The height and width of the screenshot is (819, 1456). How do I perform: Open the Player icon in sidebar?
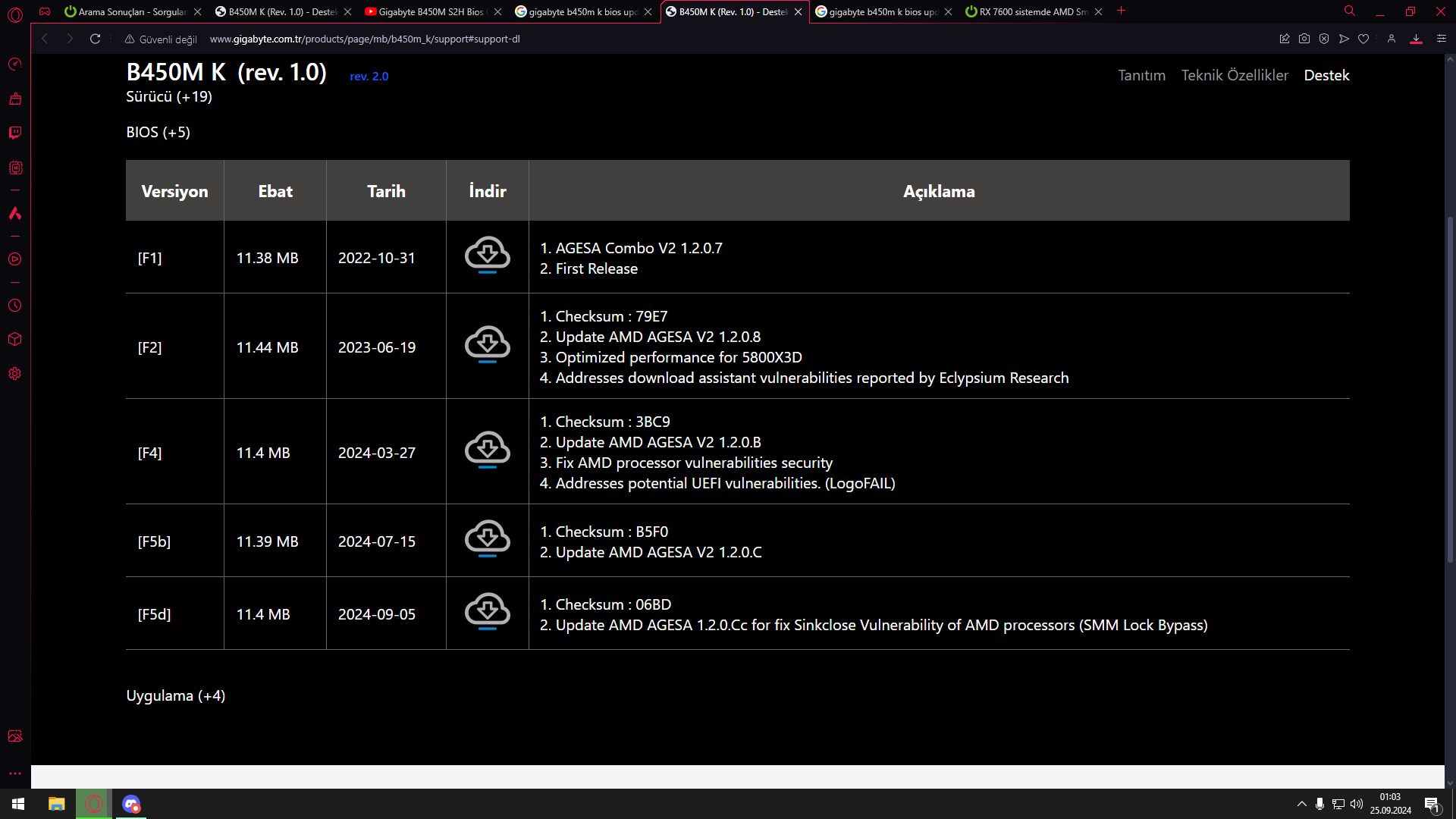pos(15,259)
